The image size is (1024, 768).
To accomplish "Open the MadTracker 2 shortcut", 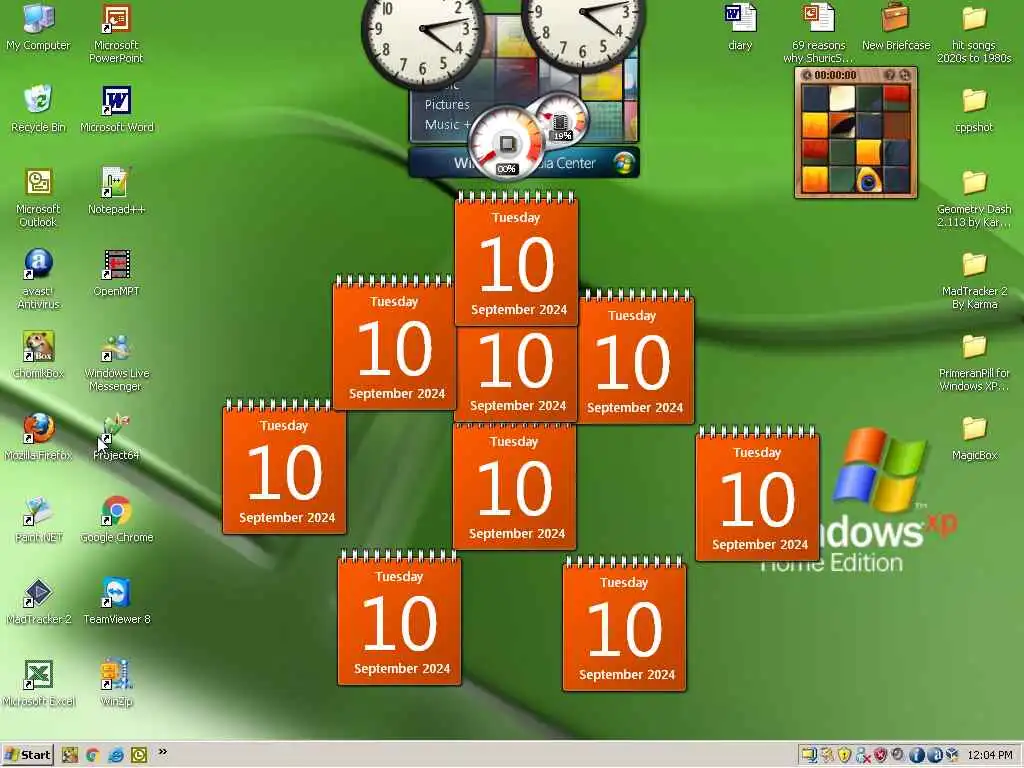I will (38, 601).
